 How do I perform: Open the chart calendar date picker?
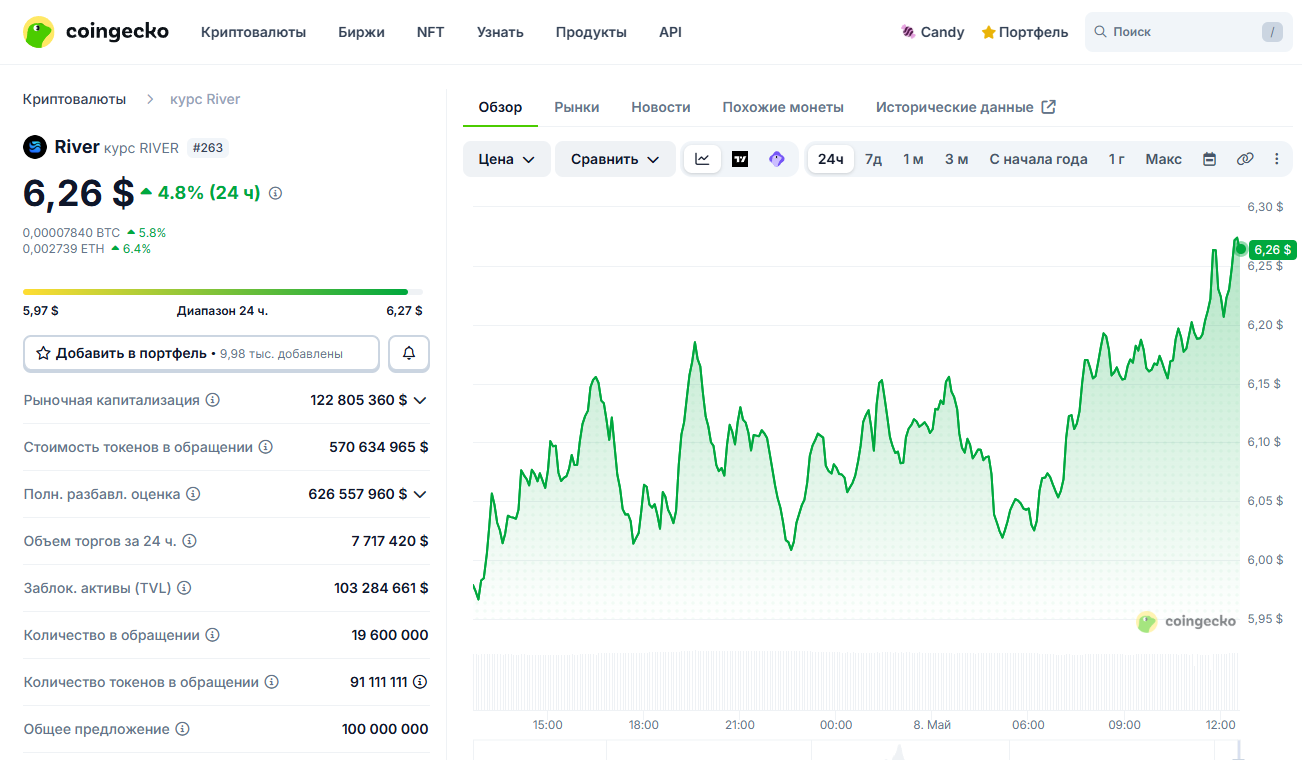(1210, 159)
